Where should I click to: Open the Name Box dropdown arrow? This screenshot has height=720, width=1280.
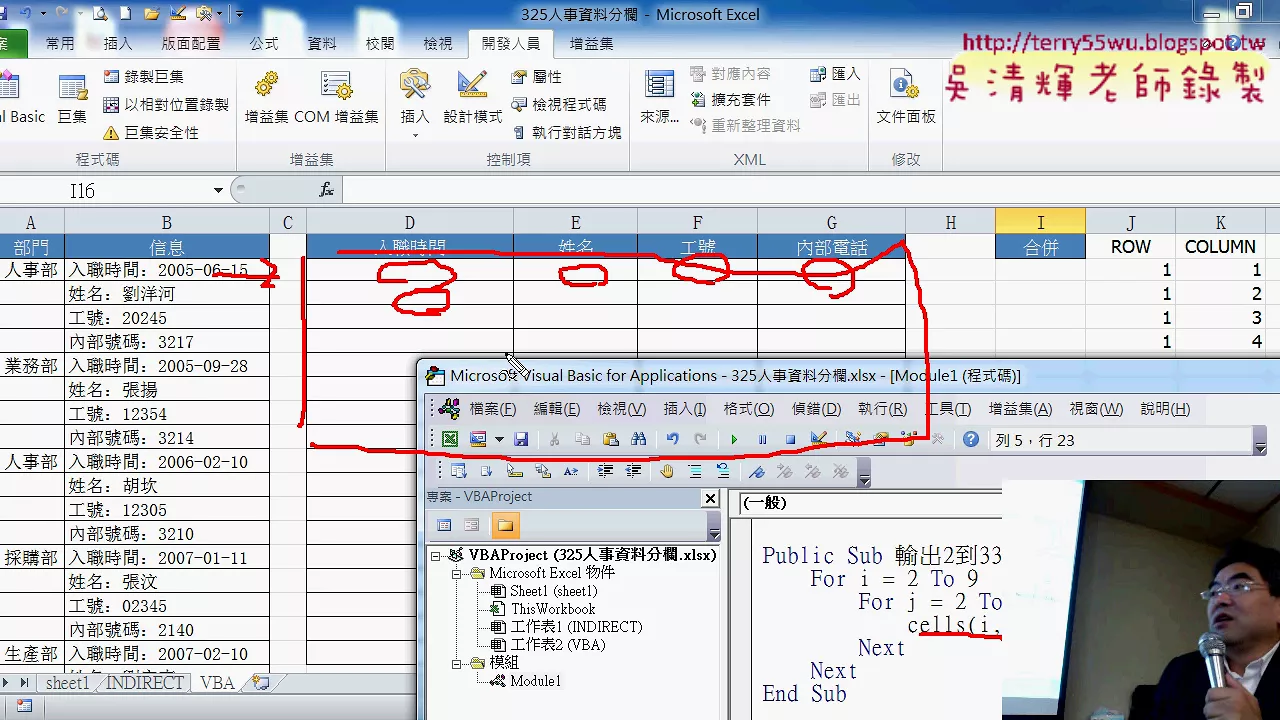coord(218,190)
